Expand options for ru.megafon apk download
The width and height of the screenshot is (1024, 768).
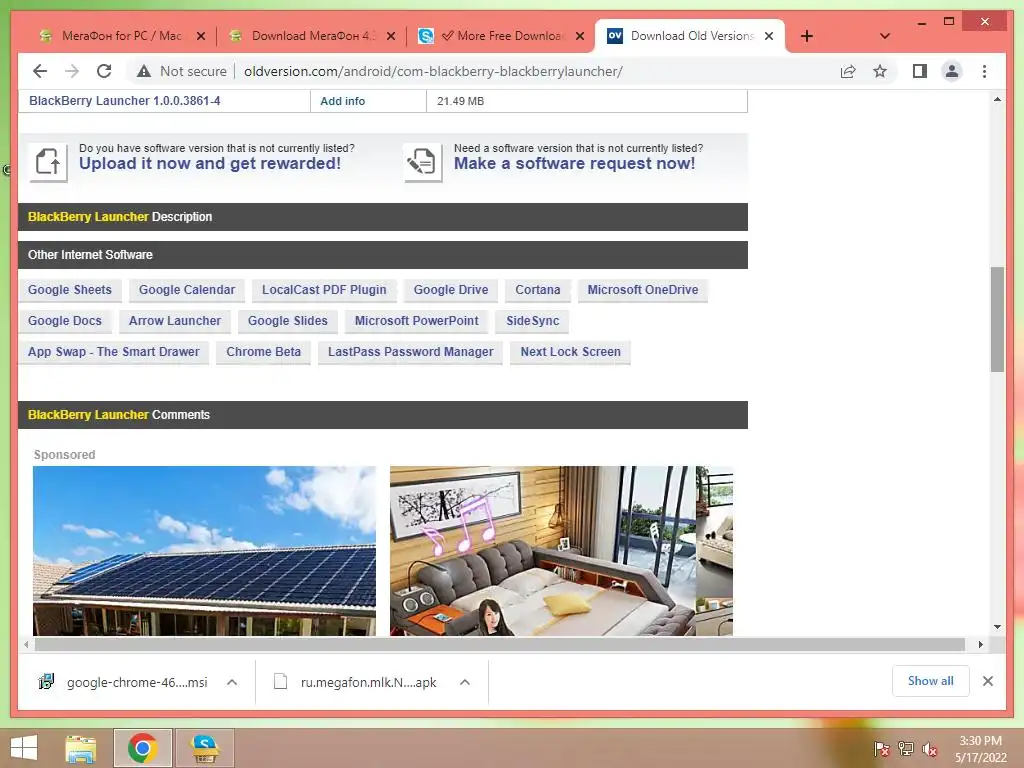(465, 682)
